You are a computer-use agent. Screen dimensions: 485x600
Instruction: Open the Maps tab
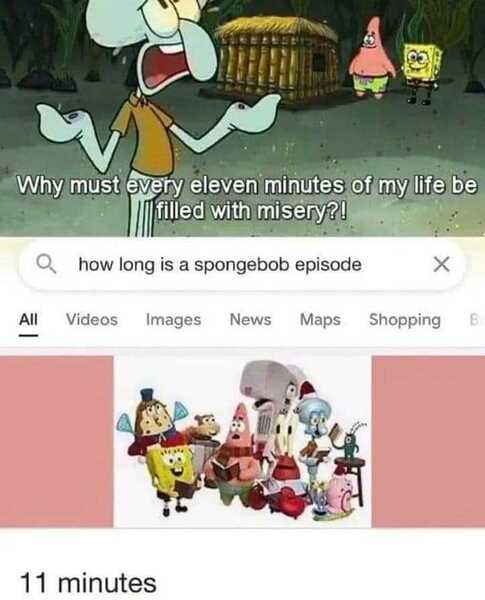tap(320, 320)
